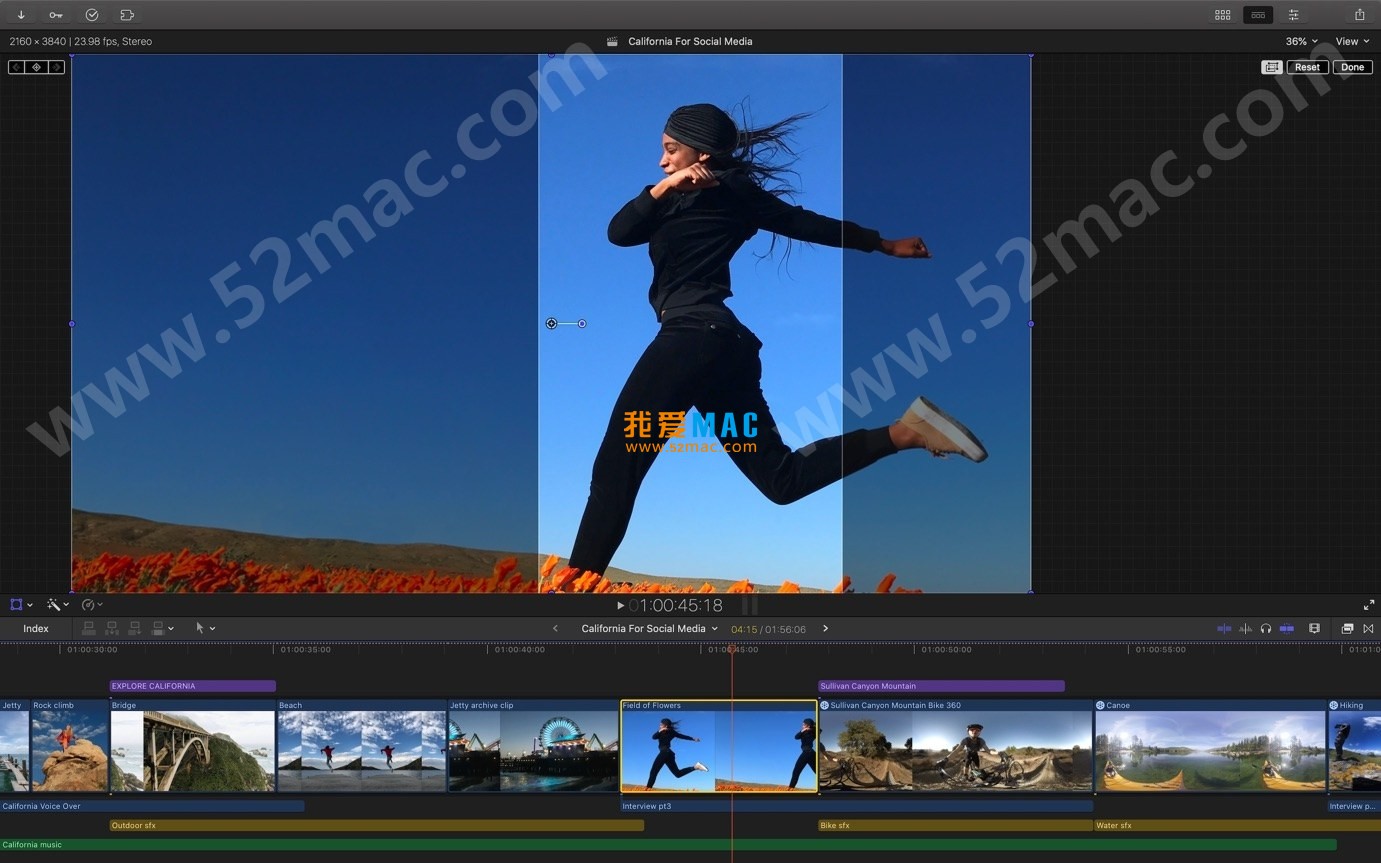Open the 36% zoom level dropdown
Screen dimensions: 1381x863
click(1301, 41)
